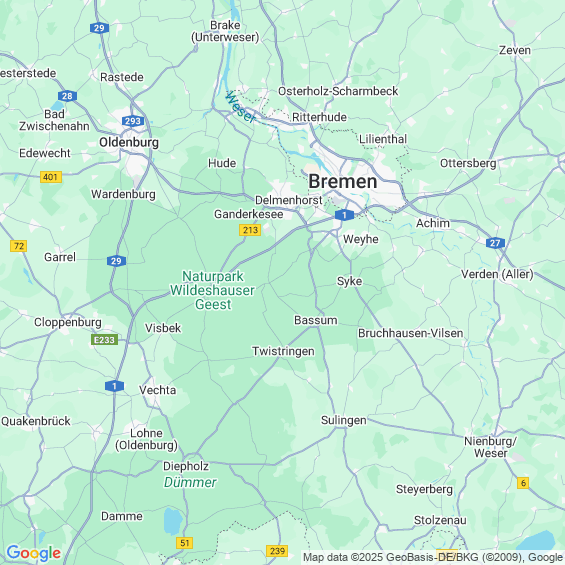Select Naturpark Wildeshauser Geest label
565x565 pixels.
click(x=213, y=290)
